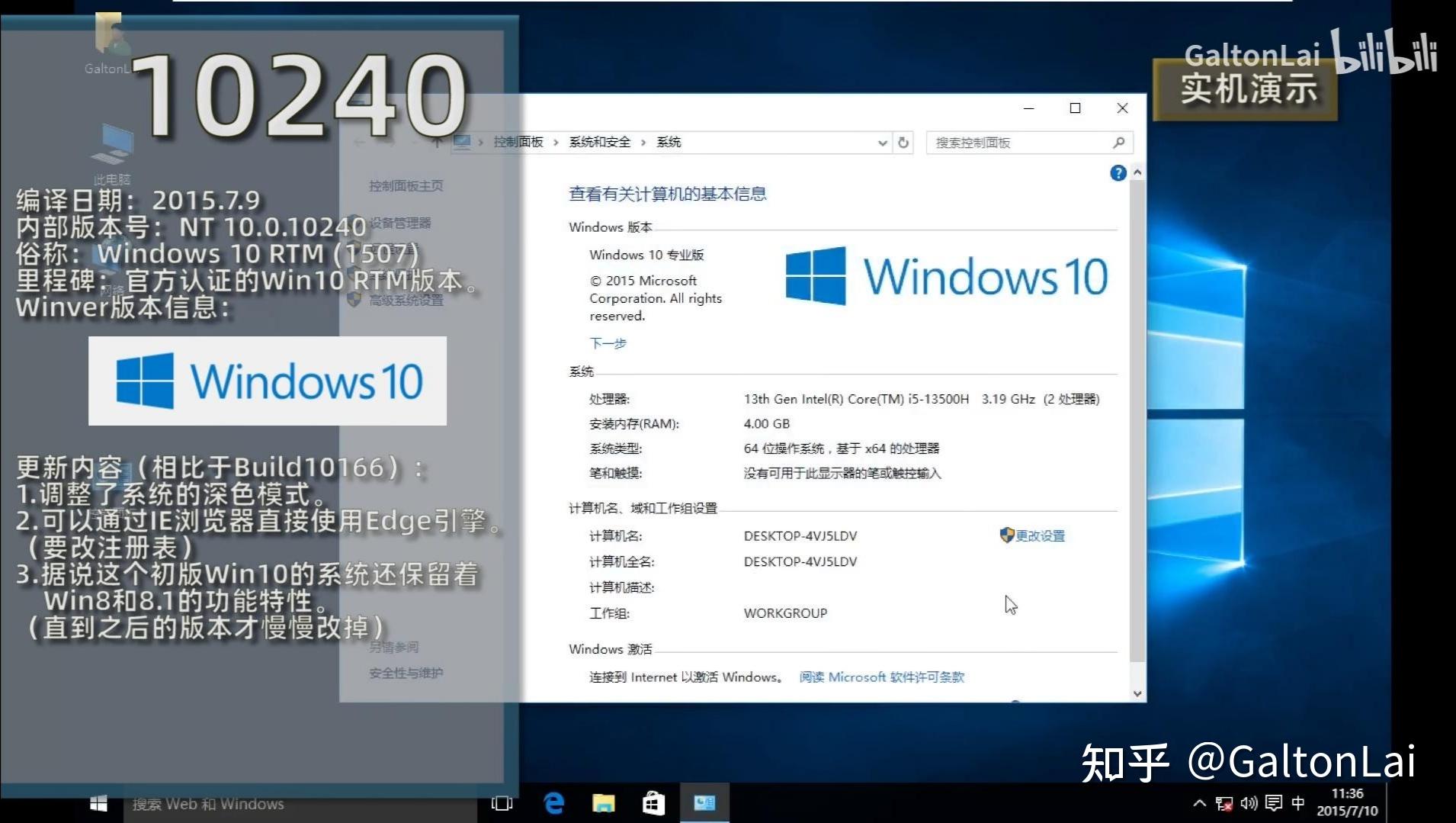The height and width of the screenshot is (823, 1456).
Task: Open File Explorer from the taskbar
Action: click(x=604, y=803)
